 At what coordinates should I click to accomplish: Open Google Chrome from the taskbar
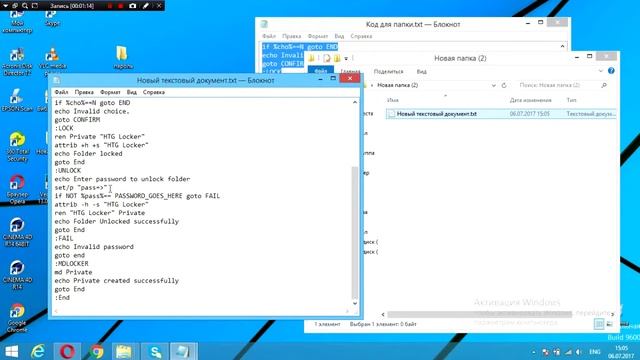[97, 351]
